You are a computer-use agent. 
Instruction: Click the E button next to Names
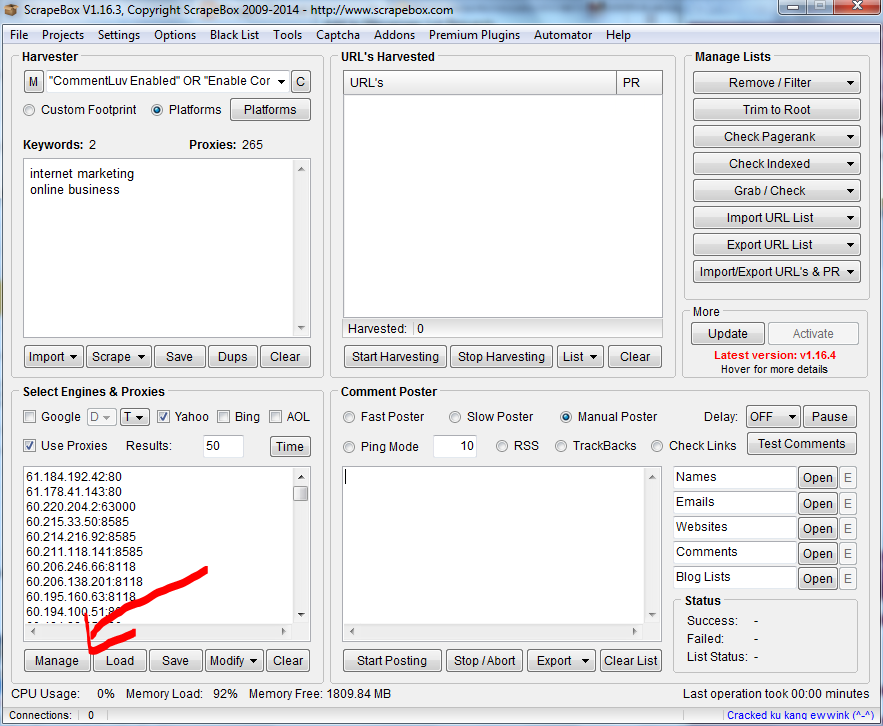click(848, 478)
